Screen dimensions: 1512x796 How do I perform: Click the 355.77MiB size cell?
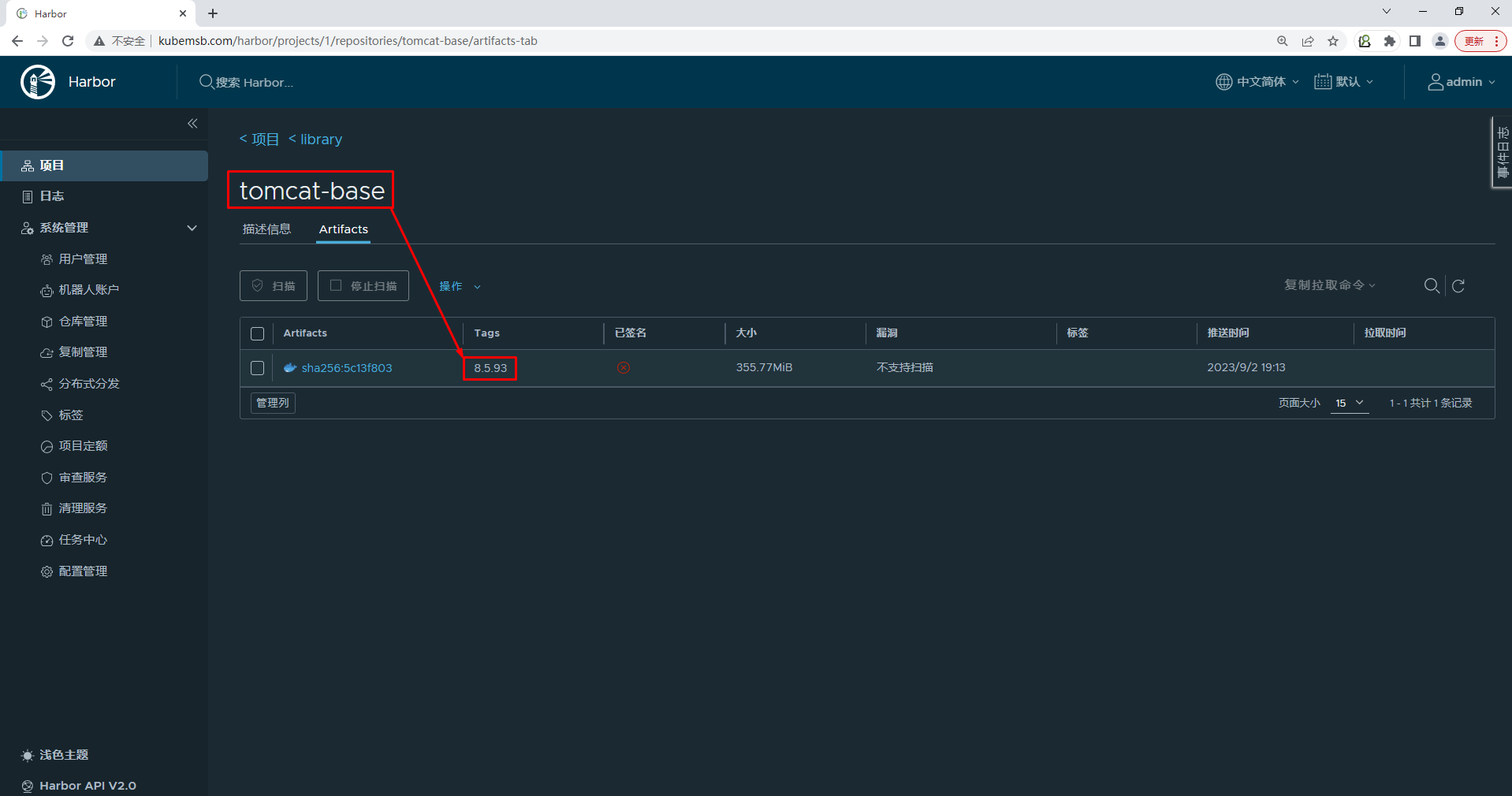point(764,368)
